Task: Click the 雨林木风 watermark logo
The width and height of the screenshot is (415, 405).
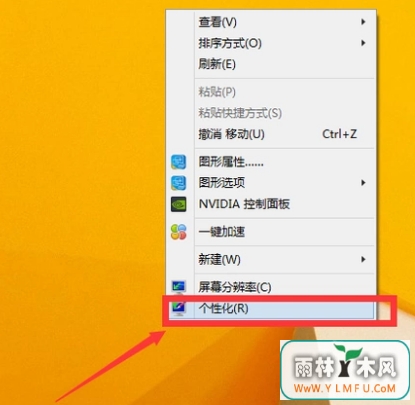Action: (x=345, y=370)
